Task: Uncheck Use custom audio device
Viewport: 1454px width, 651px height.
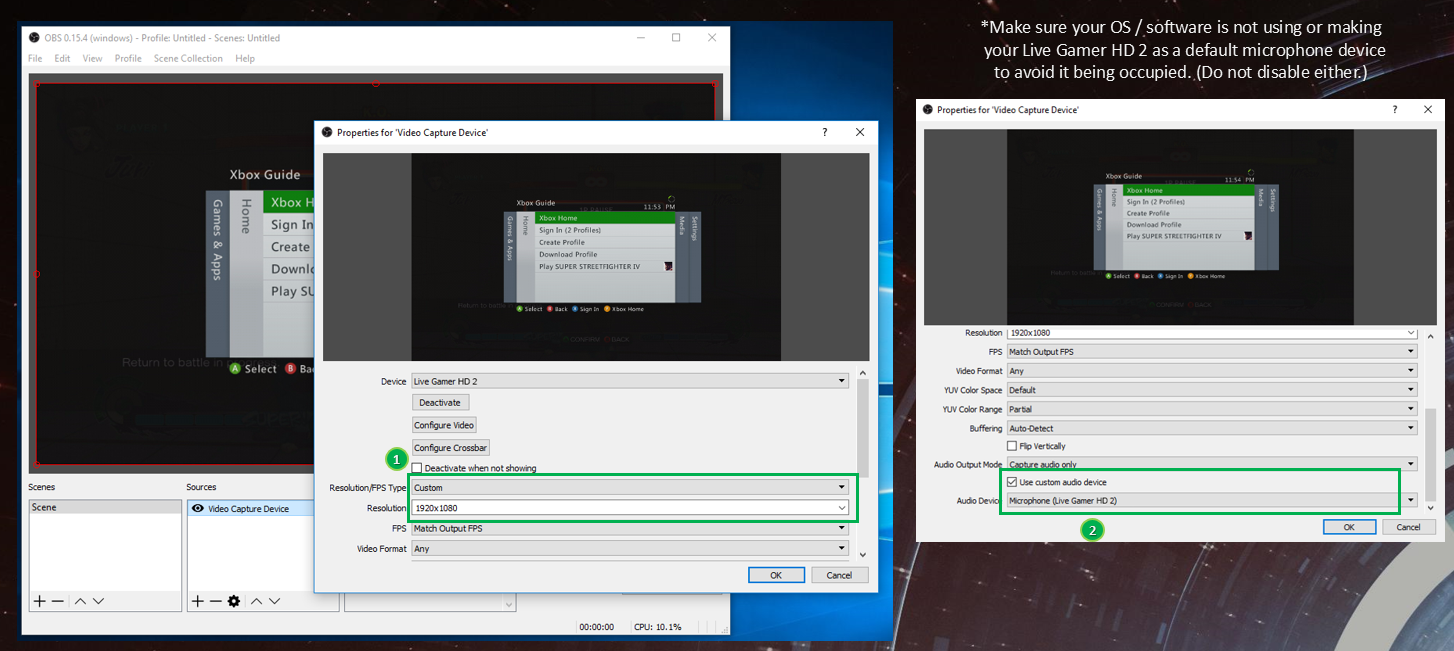Action: click(1012, 482)
